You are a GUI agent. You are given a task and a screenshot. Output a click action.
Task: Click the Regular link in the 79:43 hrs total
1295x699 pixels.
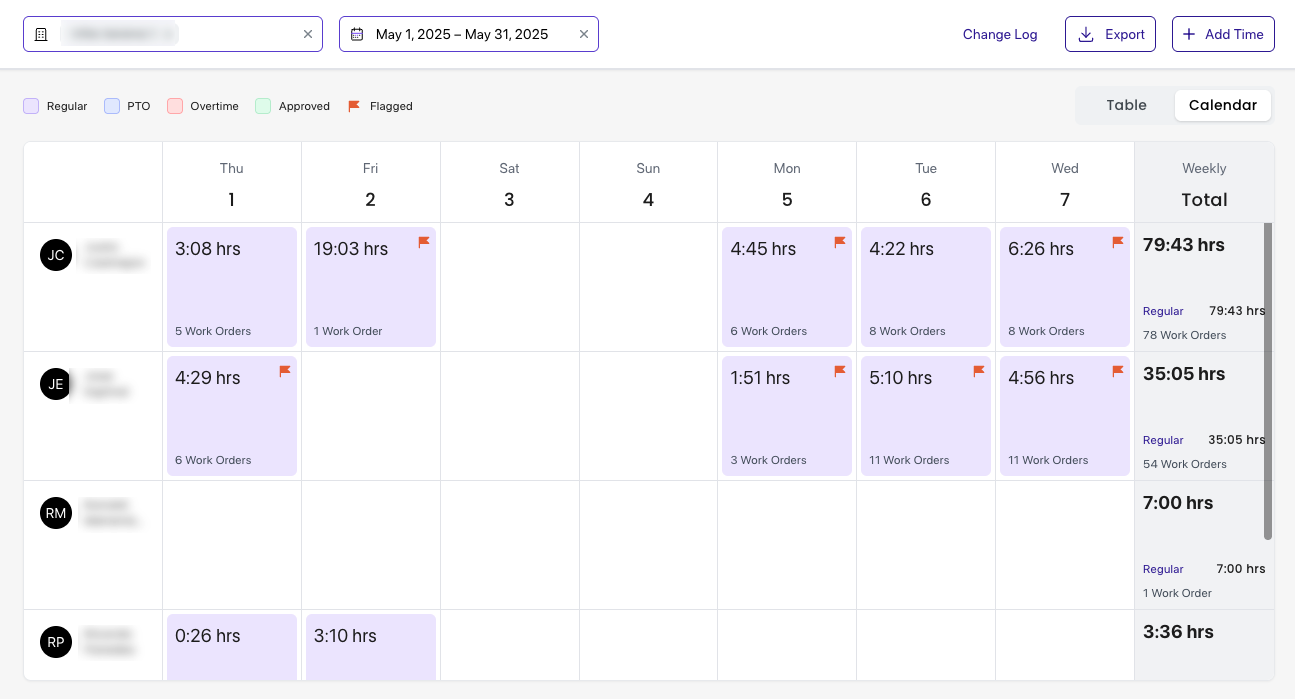pos(1163,311)
